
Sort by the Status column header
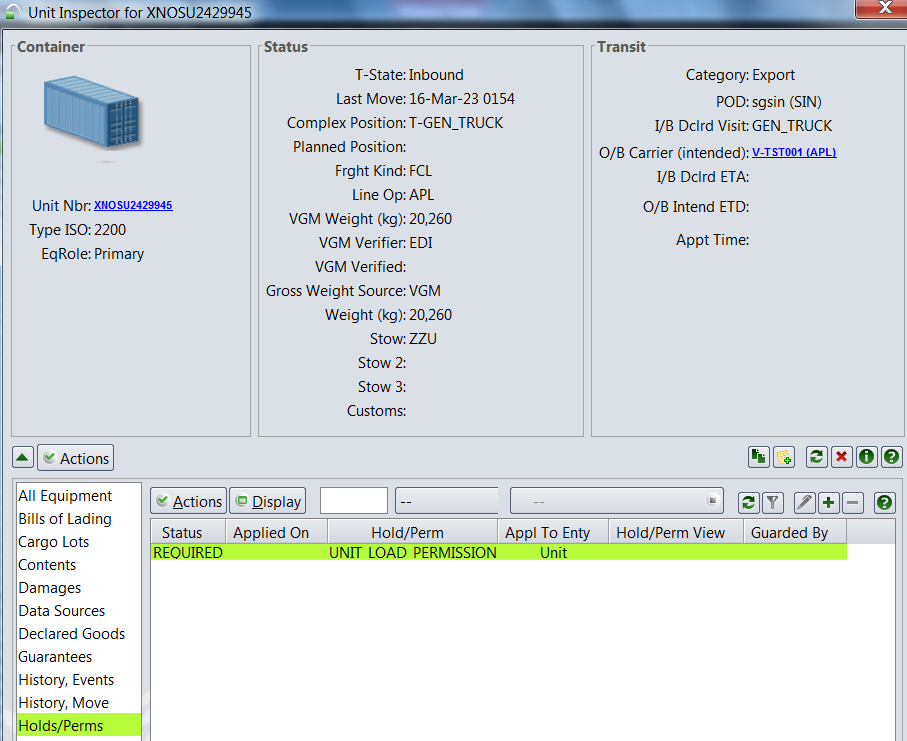pyautogui.click(x=188, y=532)
